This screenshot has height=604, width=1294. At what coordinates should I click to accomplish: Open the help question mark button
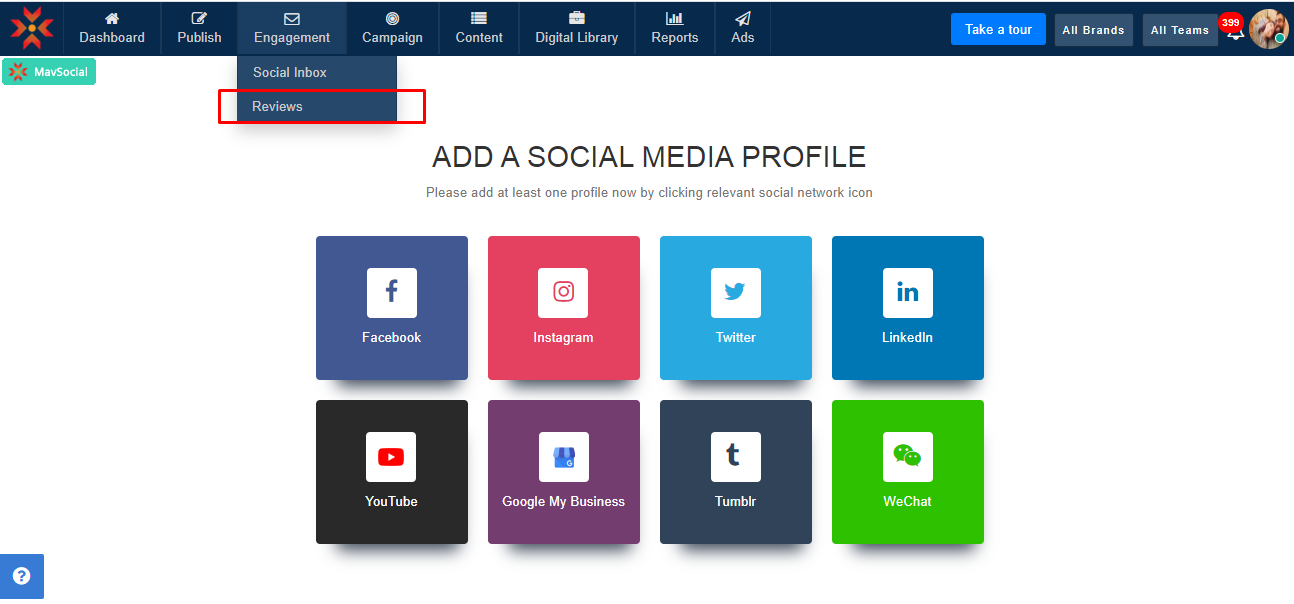tap(21, 576)
